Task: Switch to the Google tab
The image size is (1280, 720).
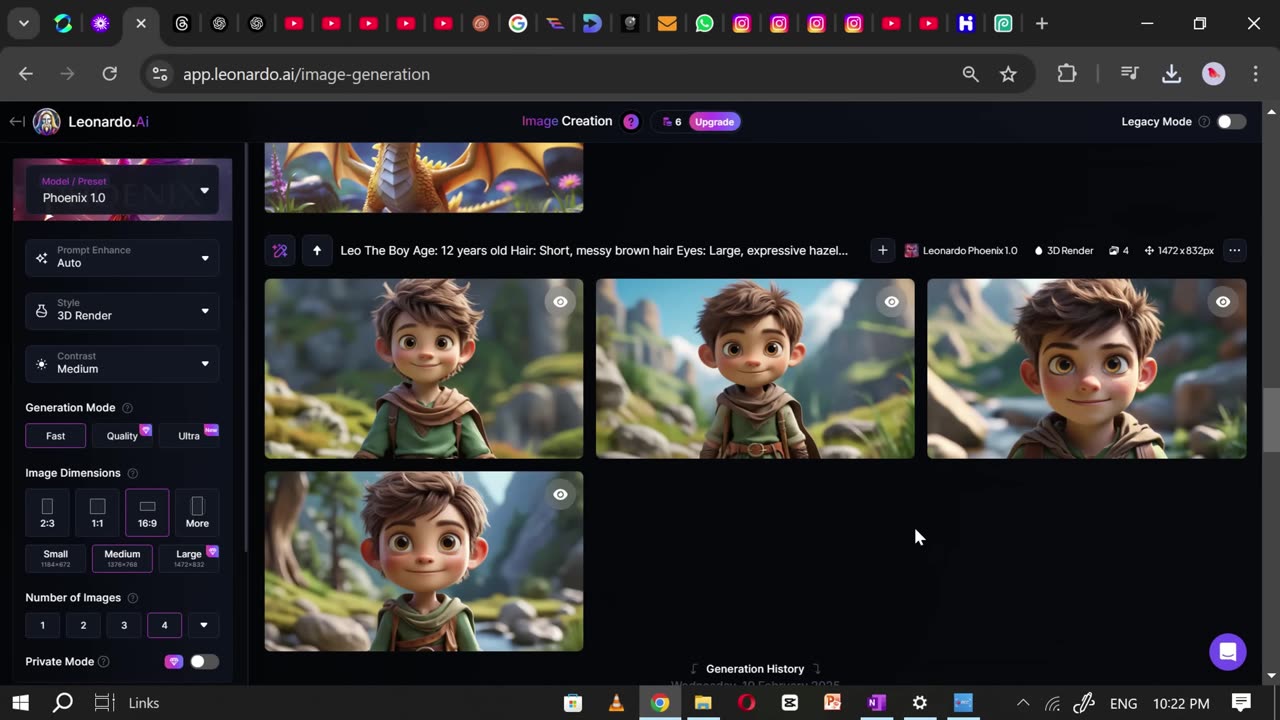Action: [518, 23]
